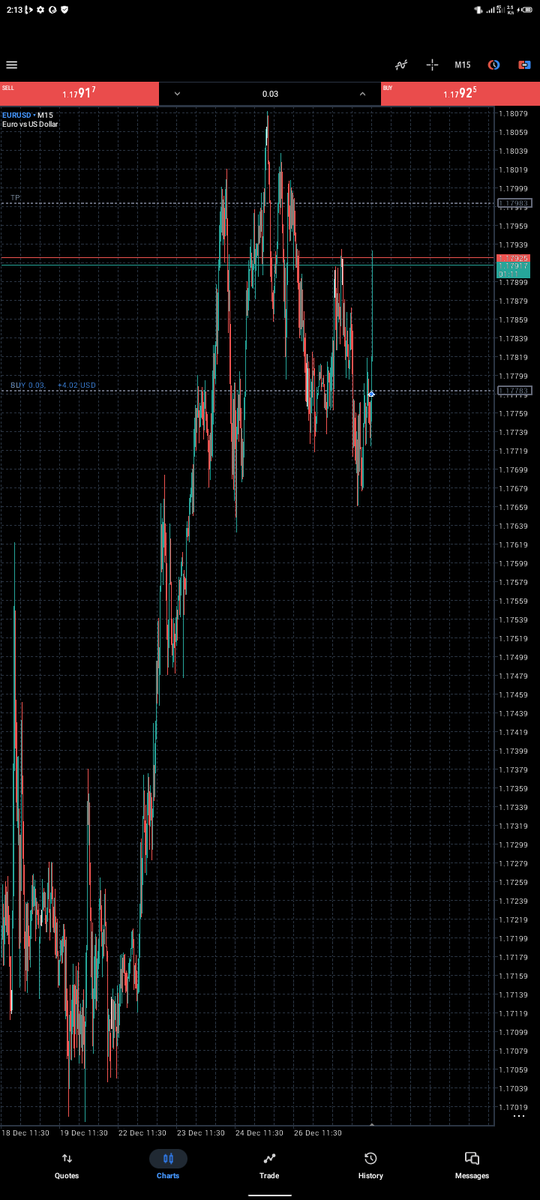Select the TP level line label
540x1200 pixels.
pos(15,198)
